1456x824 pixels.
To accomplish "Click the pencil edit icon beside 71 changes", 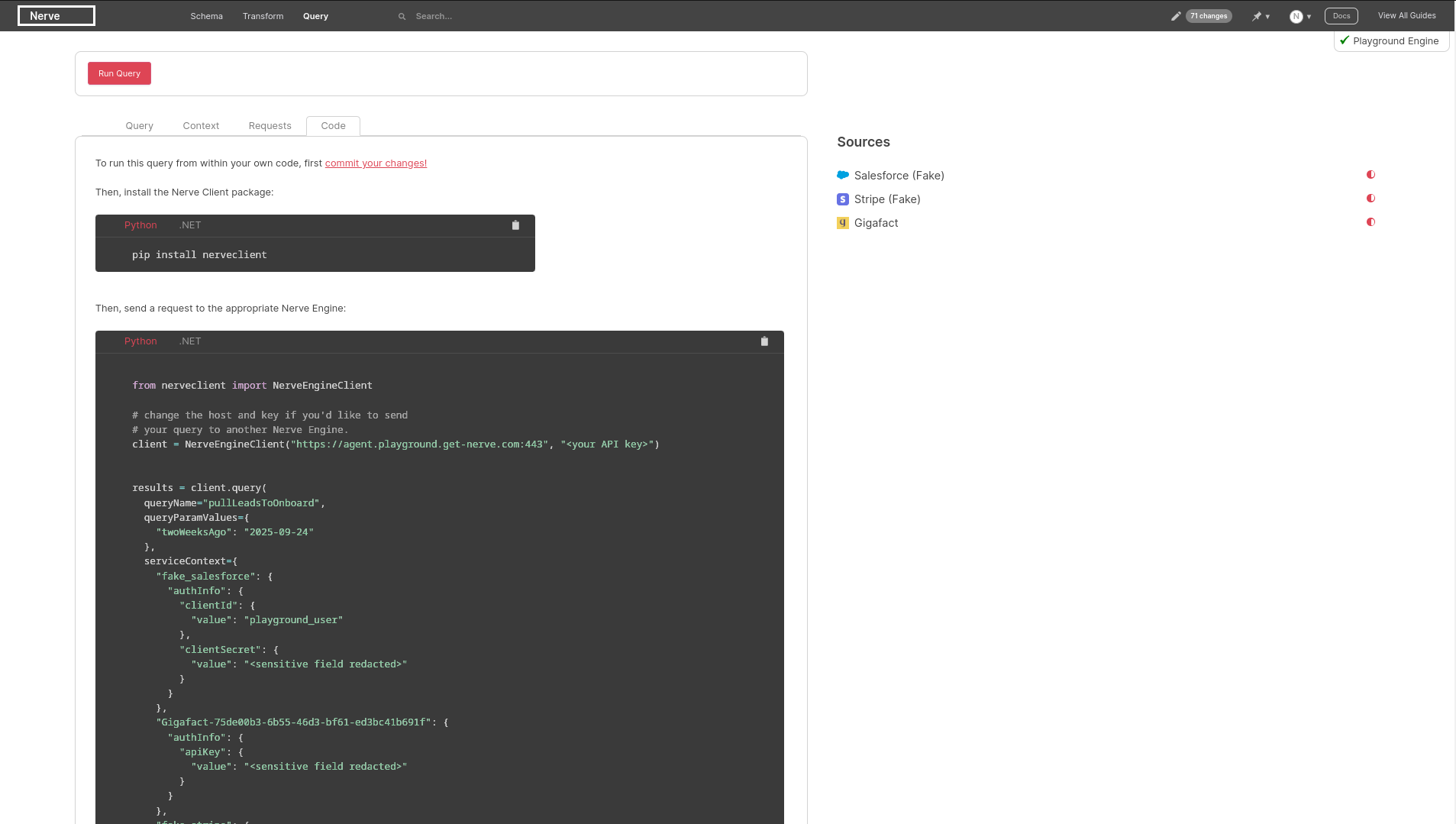I will tap(1176, 16).
